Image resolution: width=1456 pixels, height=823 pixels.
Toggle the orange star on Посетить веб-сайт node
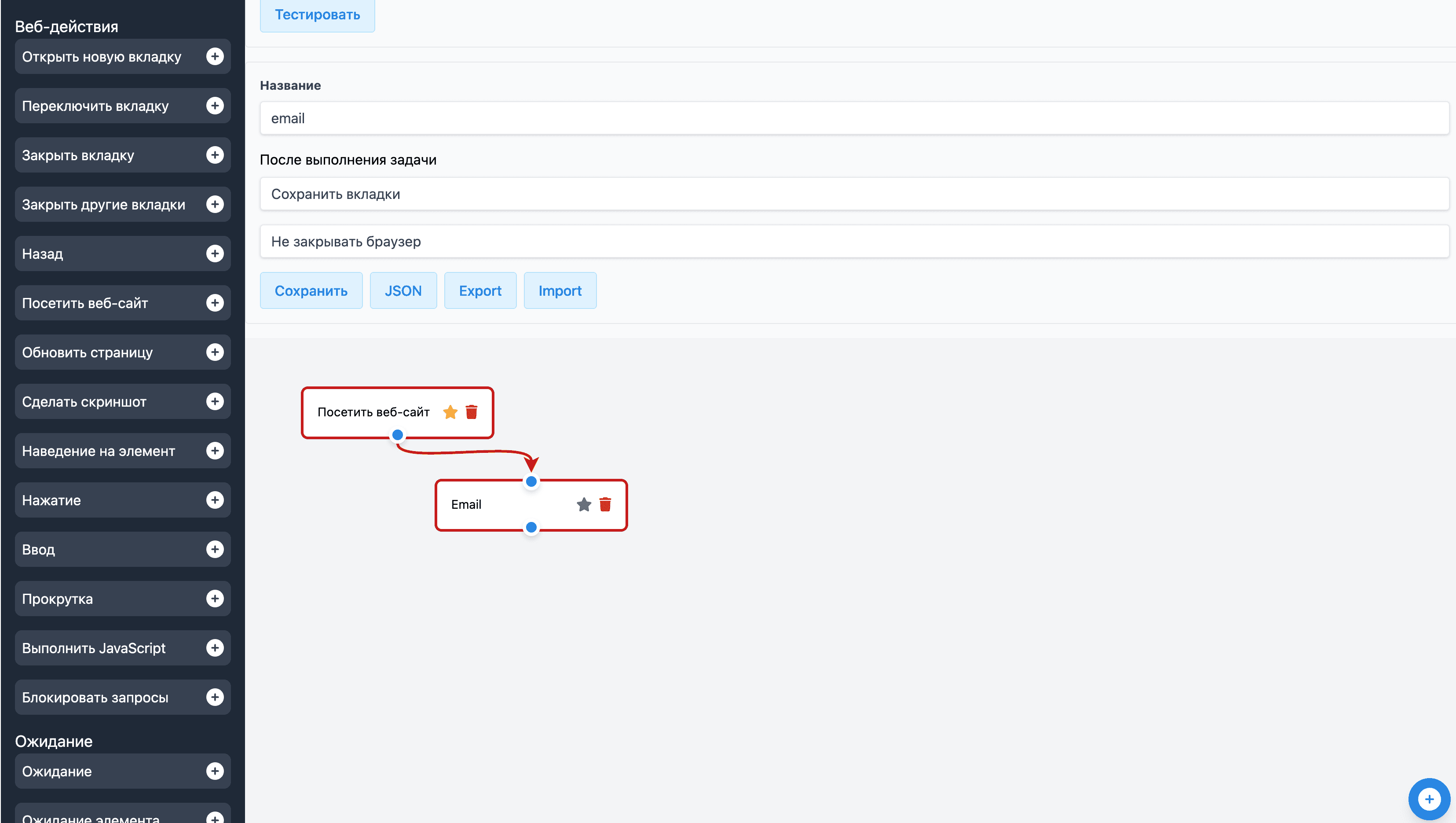(x=450, y=412)
